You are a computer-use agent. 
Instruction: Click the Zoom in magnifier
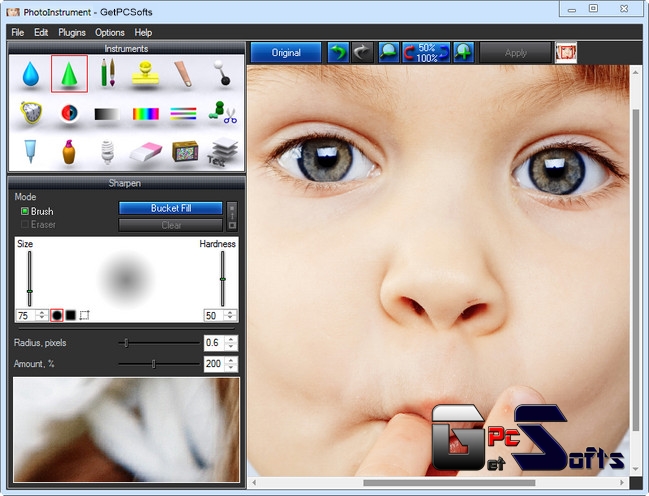pyautogui.click(x=464, y=53)
